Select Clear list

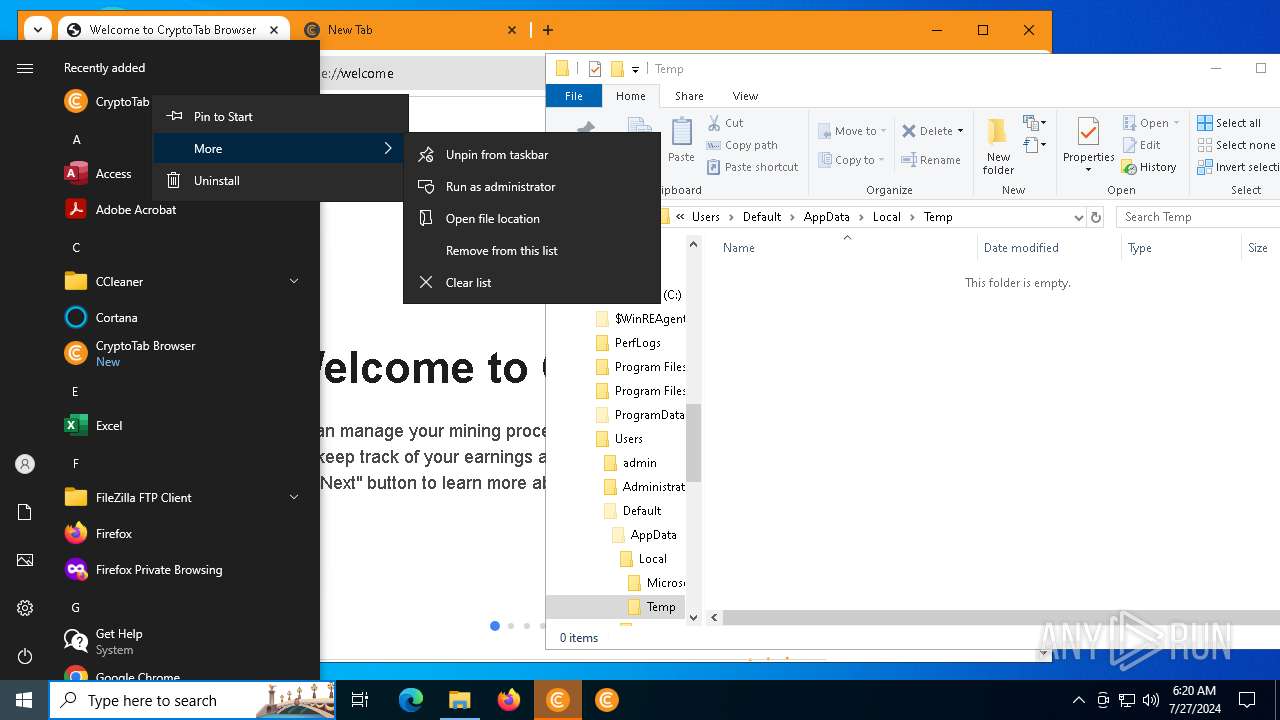pos(532,282)
